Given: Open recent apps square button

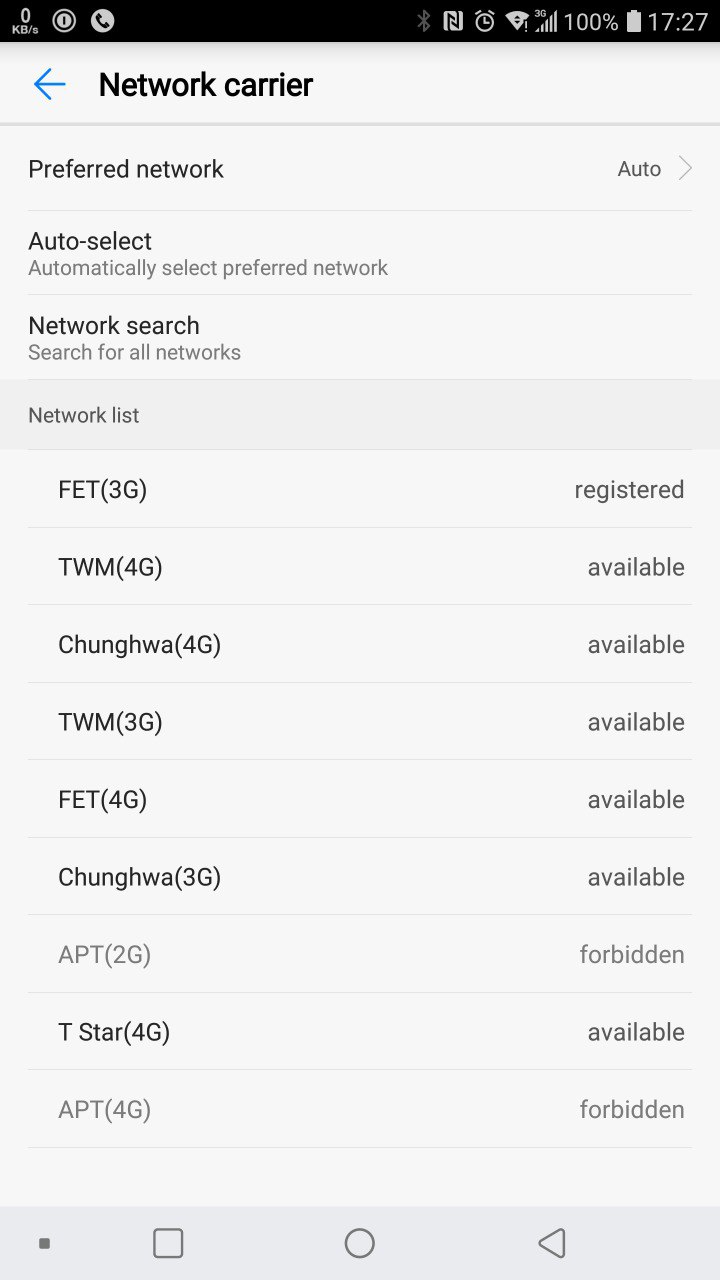Looking at the screenshot, I should pyautogui.click(x=168, y=1243).
